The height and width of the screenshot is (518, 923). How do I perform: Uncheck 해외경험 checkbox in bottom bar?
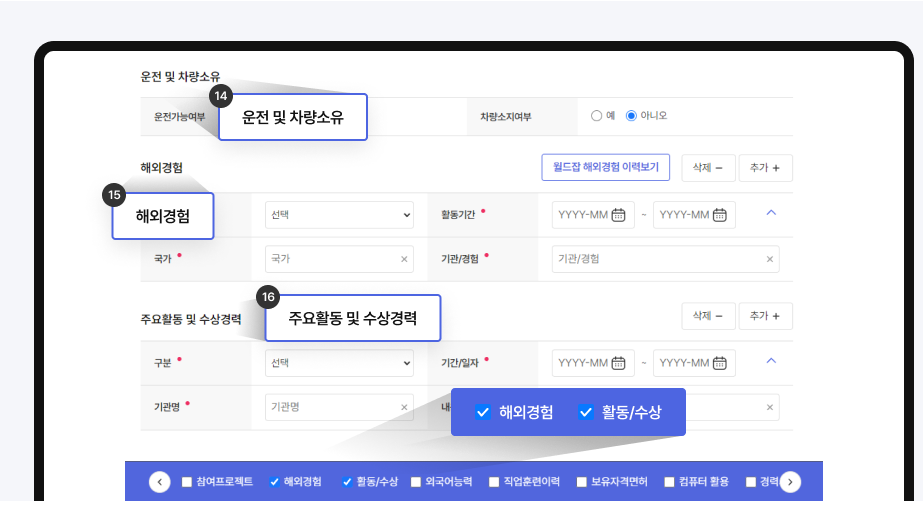pyautogui.click(x=274, y=482)
